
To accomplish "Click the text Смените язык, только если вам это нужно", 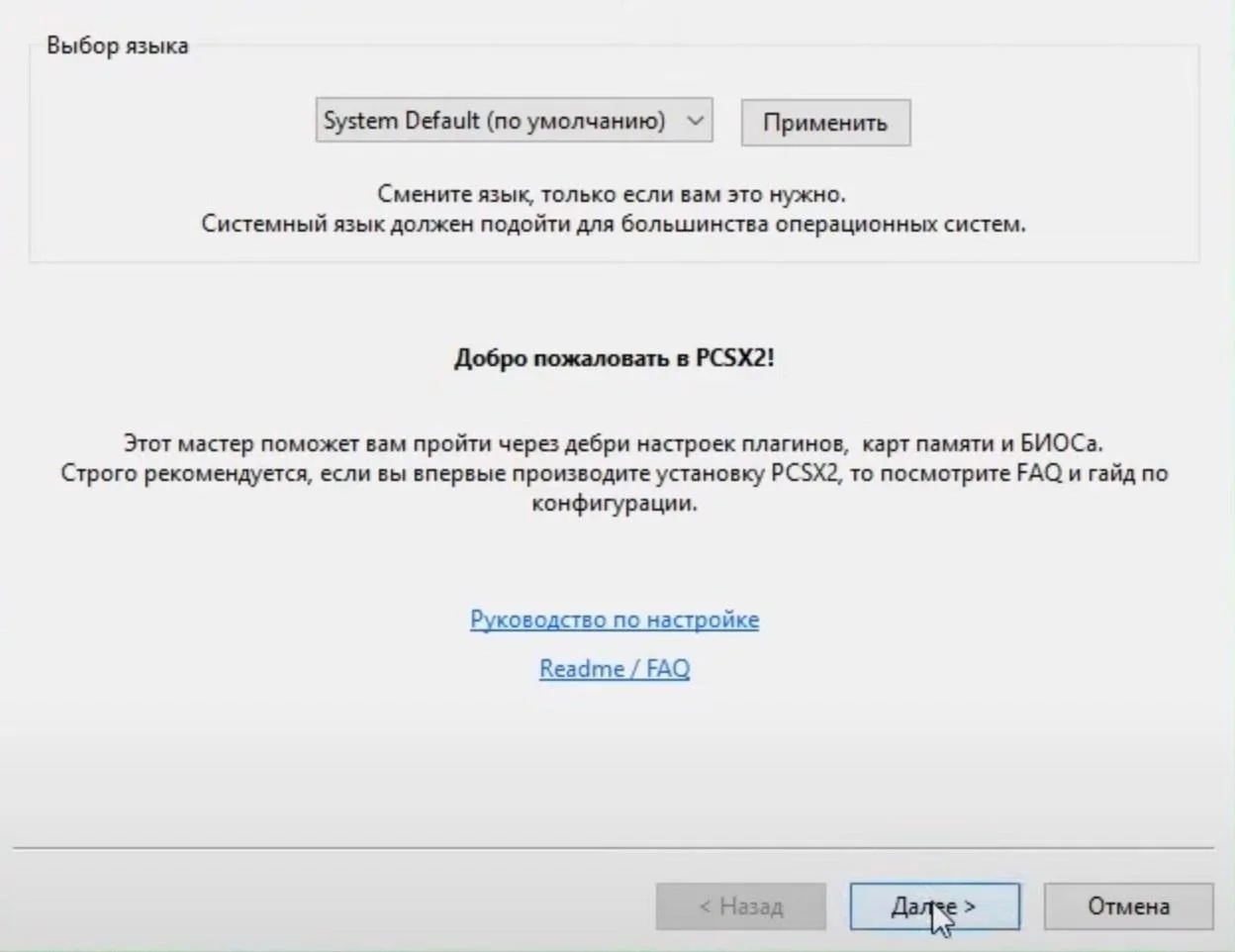I will [612, 194].
